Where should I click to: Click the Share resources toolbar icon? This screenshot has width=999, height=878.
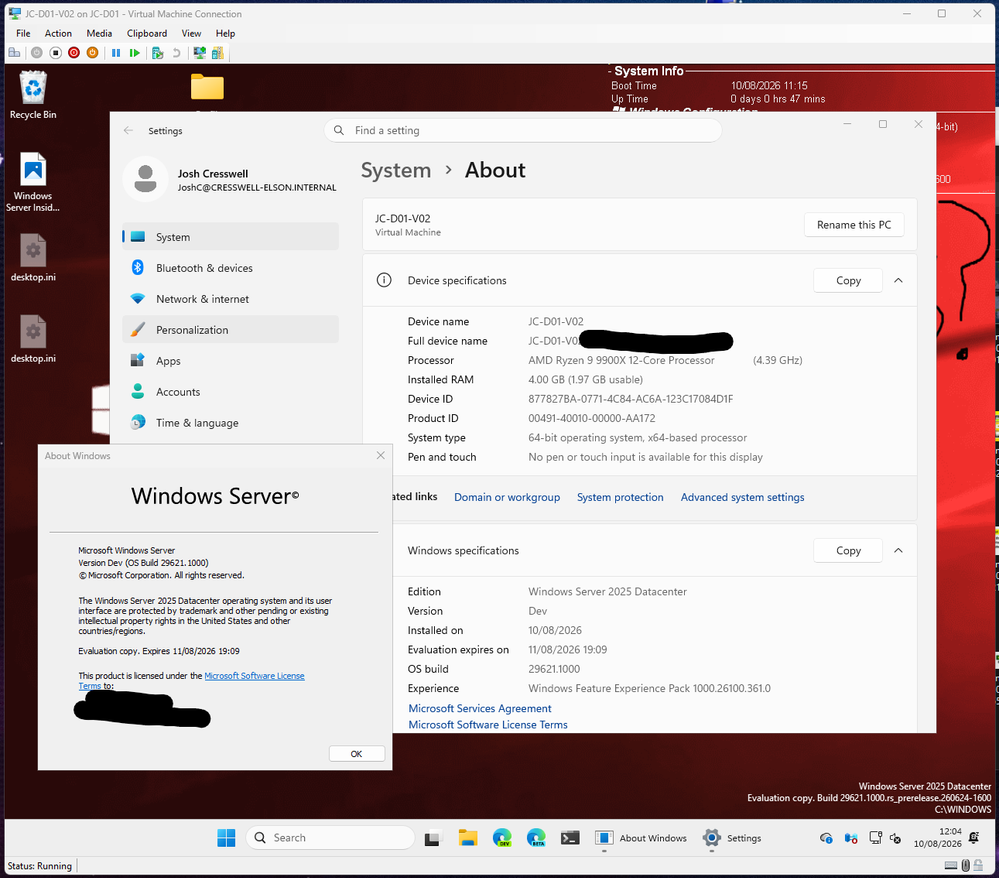tap(218, 53)
